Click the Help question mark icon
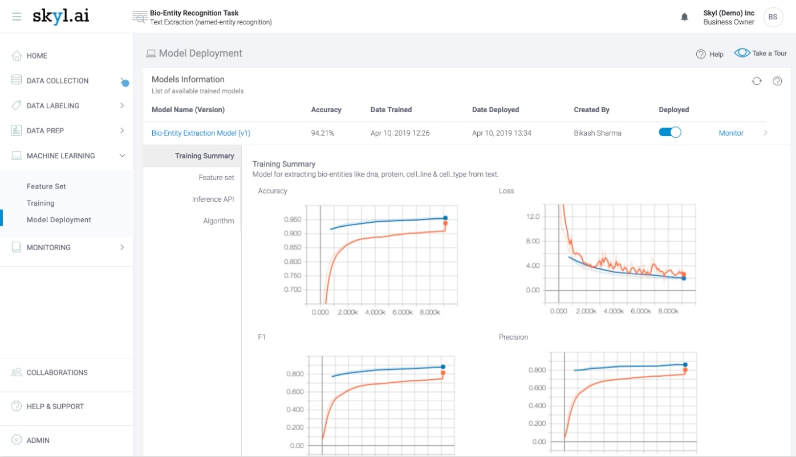796x457 pixels. (x=701, y=54)
